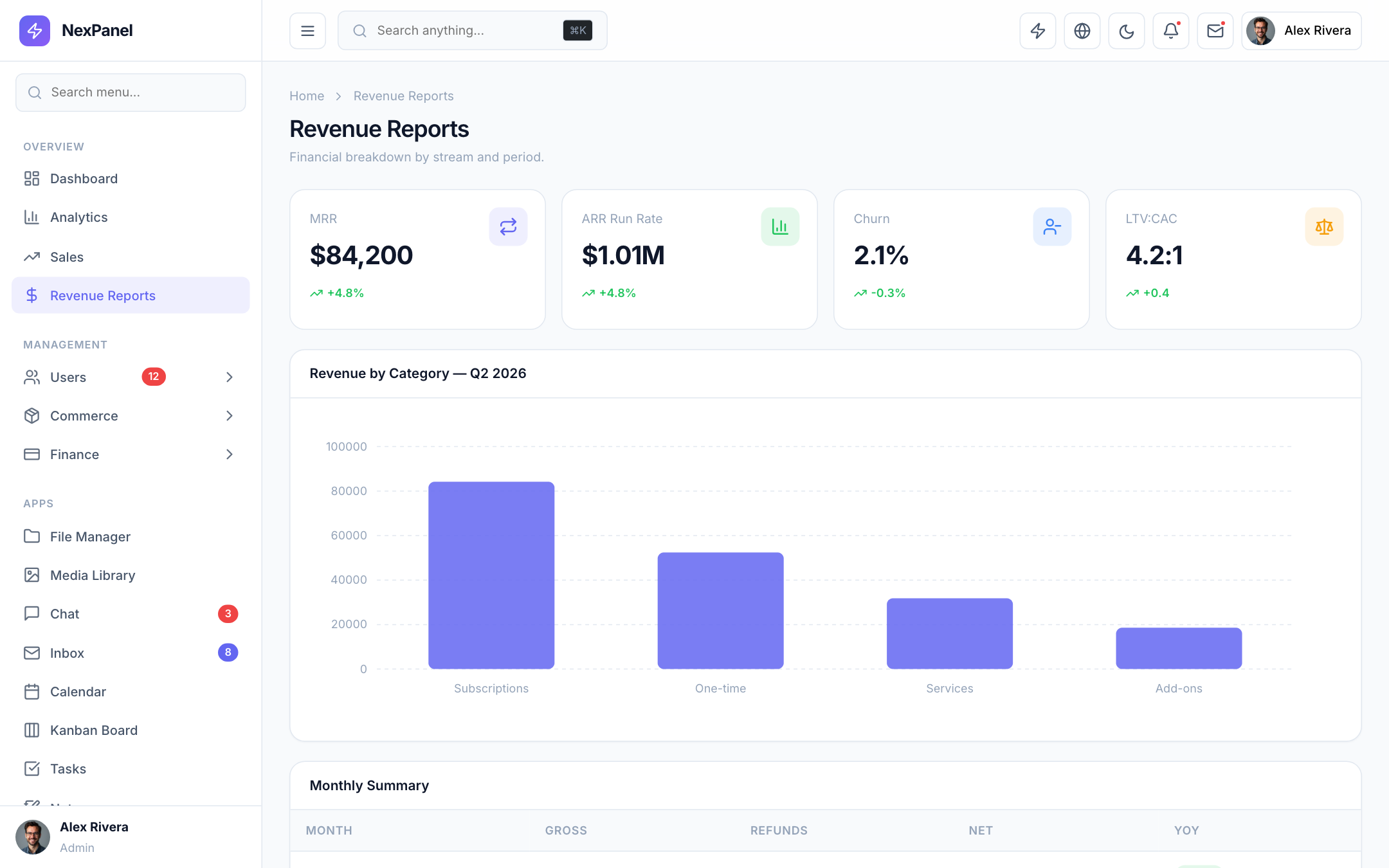Expand the Users submenu chevron
The height and width of the screenshot is (868, 1389).
point(230,377)
